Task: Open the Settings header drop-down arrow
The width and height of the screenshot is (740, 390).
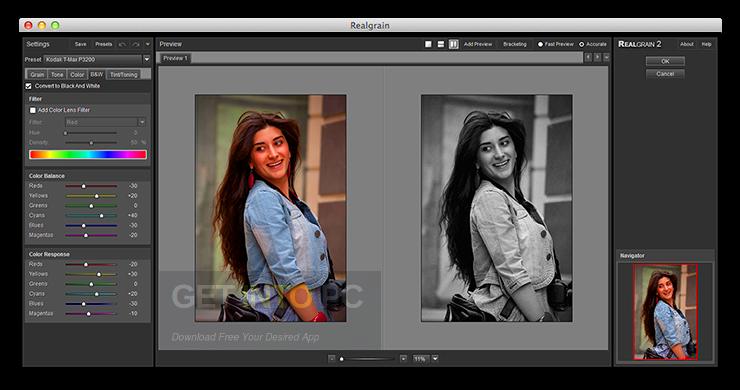Action: (x=148, y=44)
